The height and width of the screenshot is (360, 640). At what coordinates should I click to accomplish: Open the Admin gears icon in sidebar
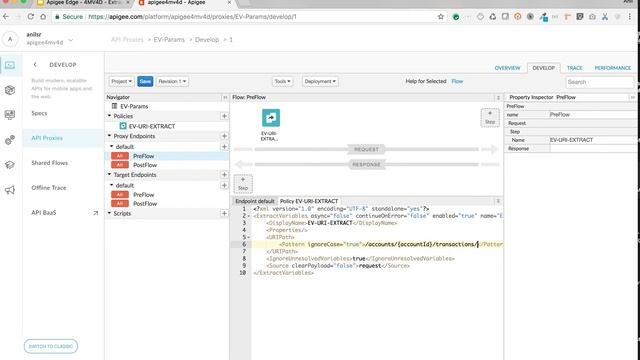[x=10, y=140]
